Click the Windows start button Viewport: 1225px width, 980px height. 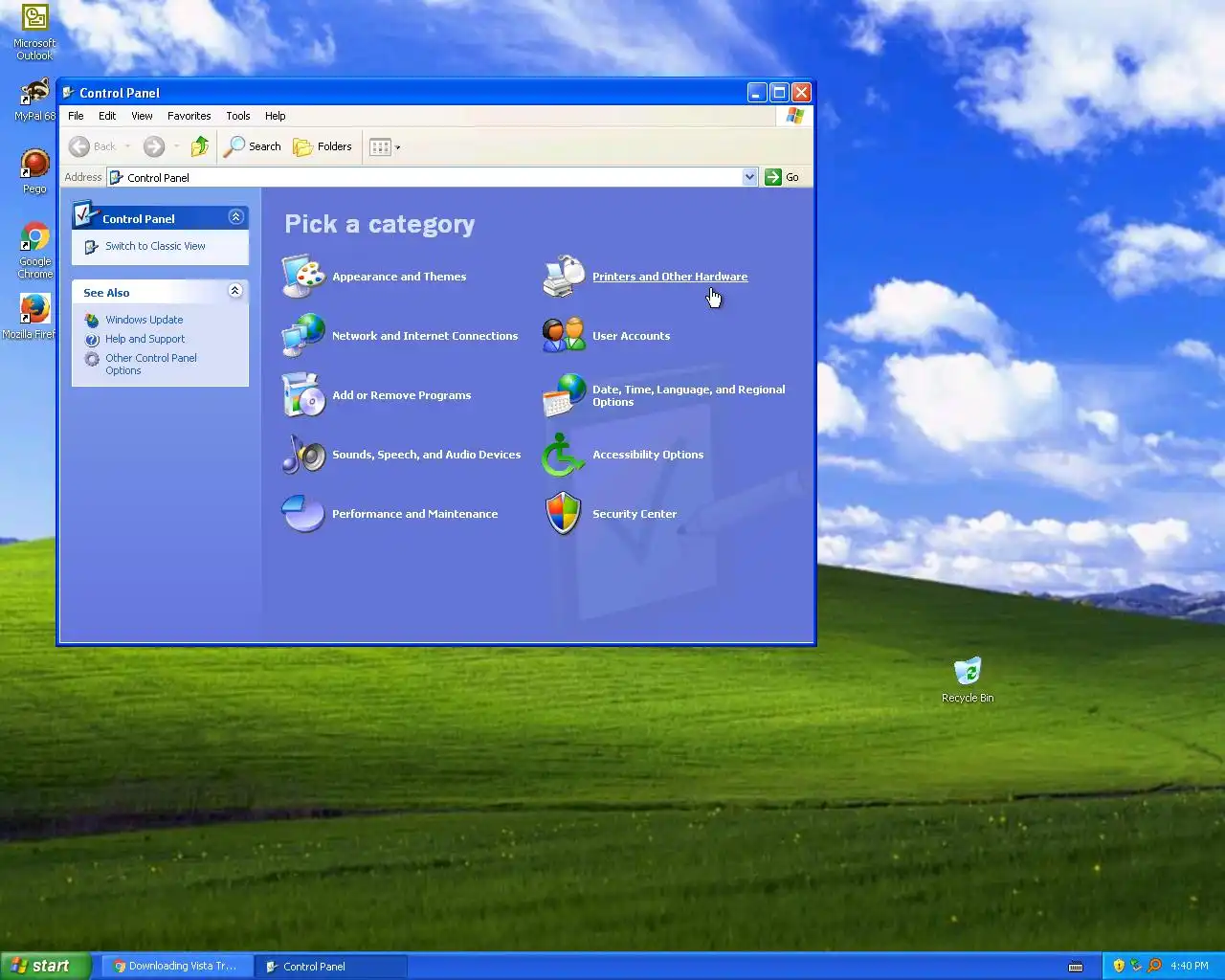45,966
